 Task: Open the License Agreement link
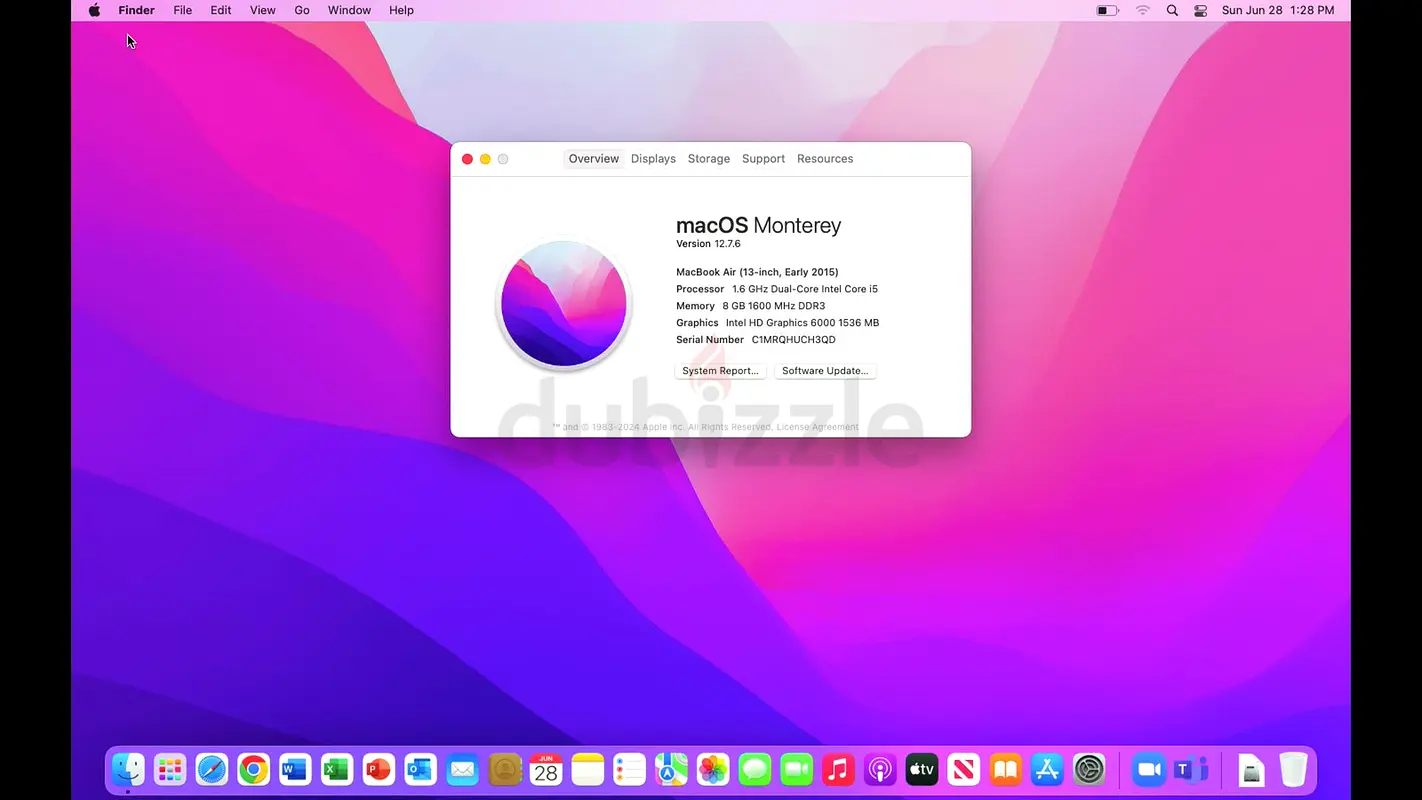(818, 427)
